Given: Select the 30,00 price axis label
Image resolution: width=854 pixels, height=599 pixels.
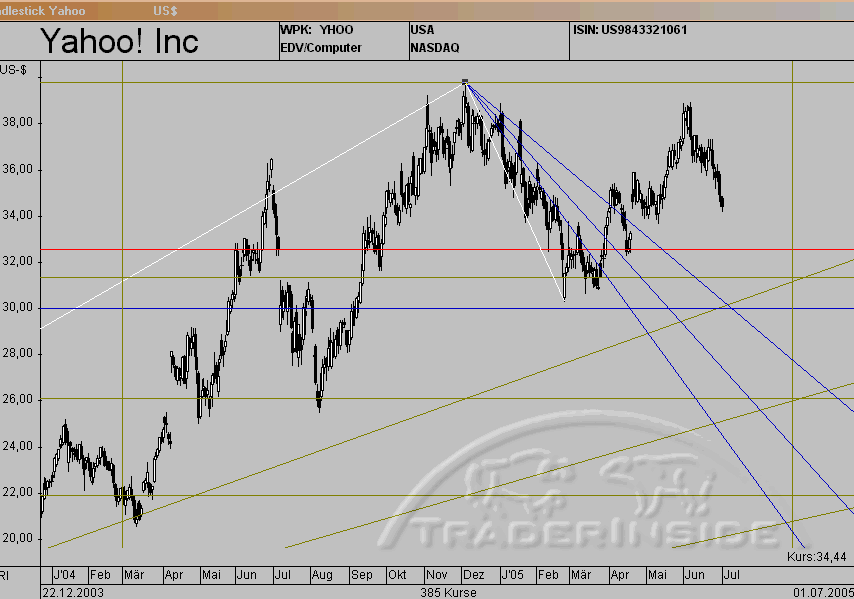Looking at the screenshot, I should pyautogui.click(x=17, y=307).
